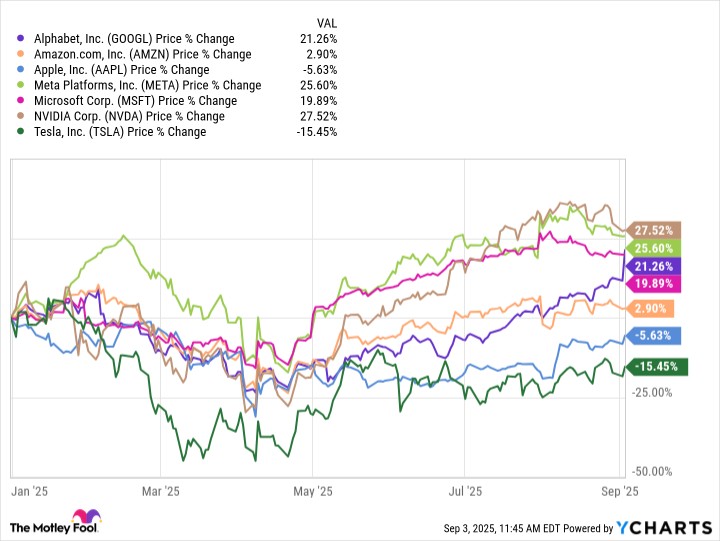Click the orange Amazon legend dot

[20, 54]
